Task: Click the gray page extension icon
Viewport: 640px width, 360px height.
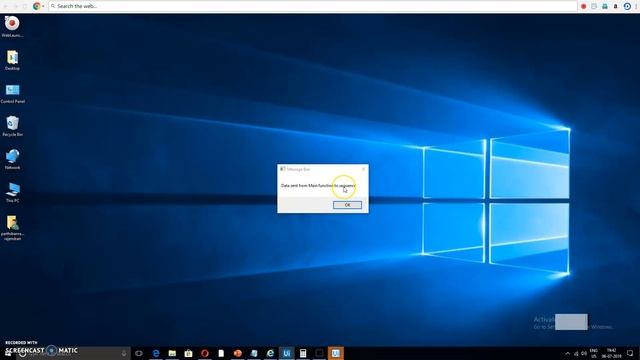Action: click(594, 6)
